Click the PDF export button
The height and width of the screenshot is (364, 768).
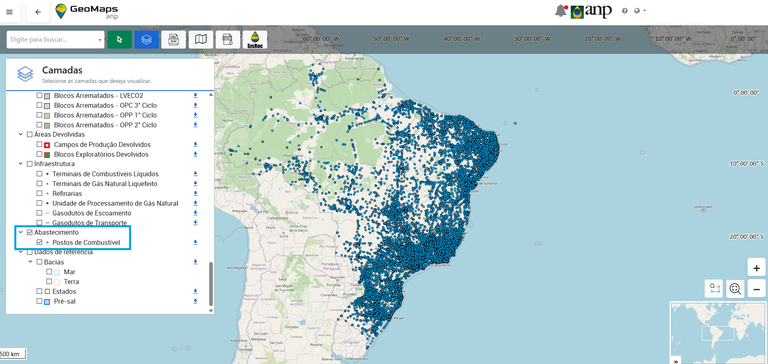click(x=228, y=39)
